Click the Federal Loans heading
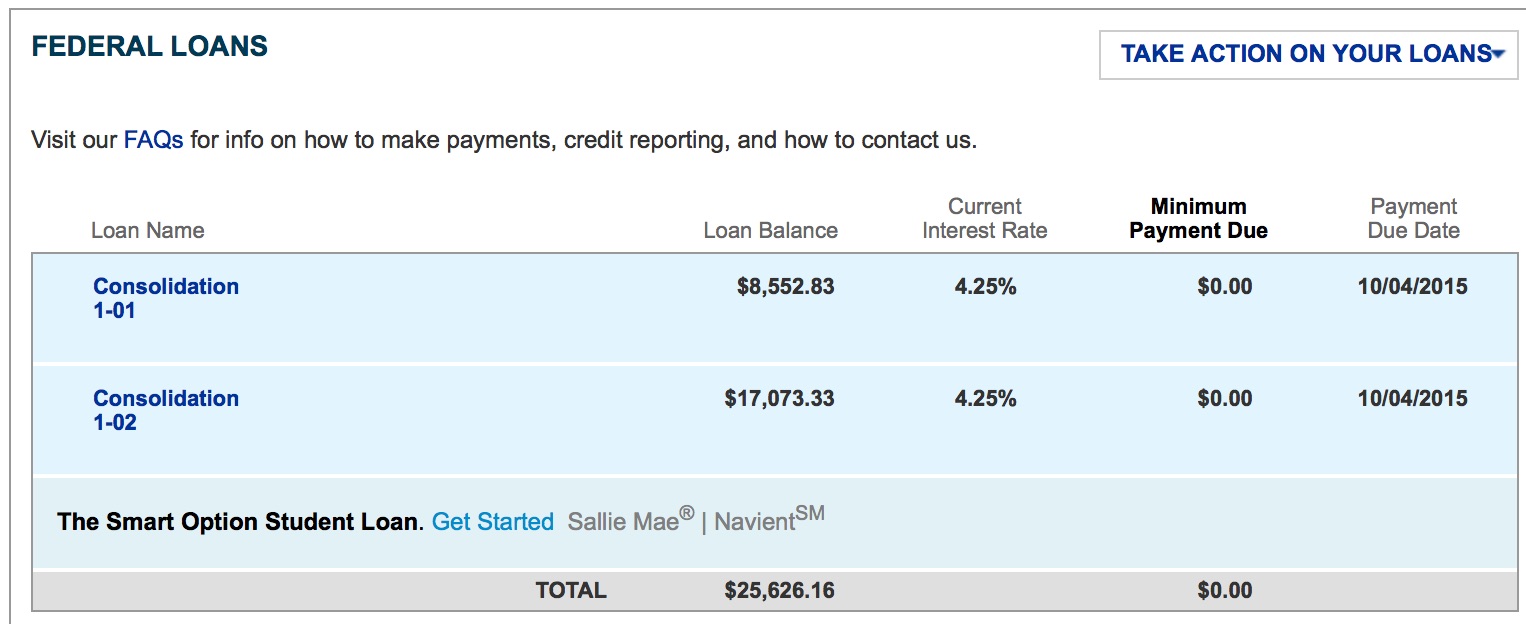Screen dimensions: 1526x624 pyautogui.click(x=150, y=46)
